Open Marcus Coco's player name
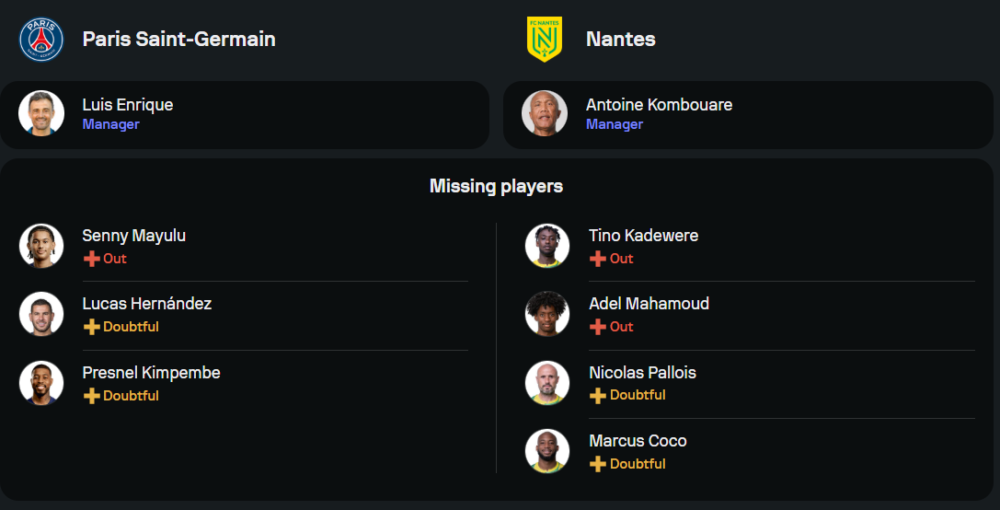 pyautogui.click(x=638, y=441)
